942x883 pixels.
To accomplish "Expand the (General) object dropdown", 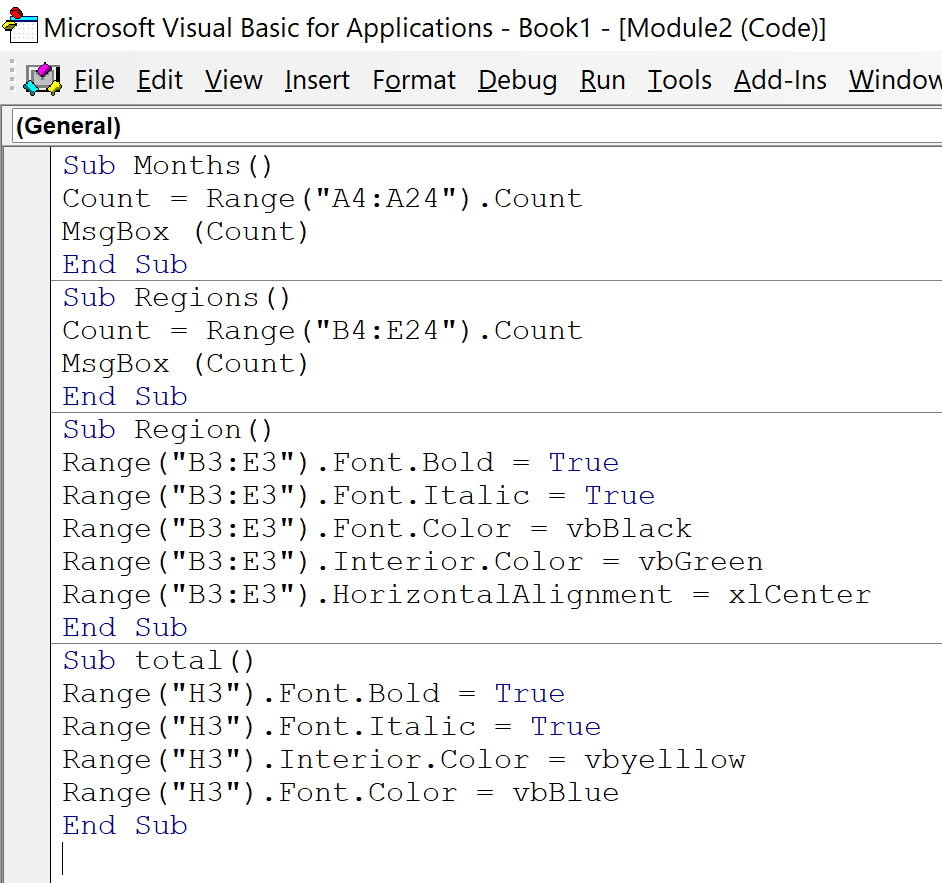I will click(66, 126).
